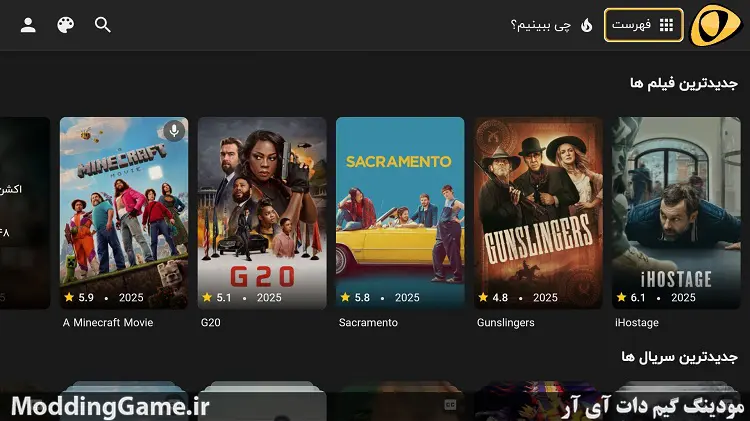Open A Minecraft Movie poster
The width and height of the screenshot is (750, 421).
point(124,213)
